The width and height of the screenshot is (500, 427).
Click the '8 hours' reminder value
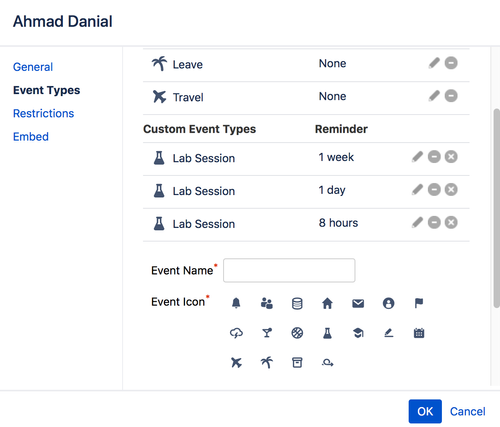tap(338, 223)
